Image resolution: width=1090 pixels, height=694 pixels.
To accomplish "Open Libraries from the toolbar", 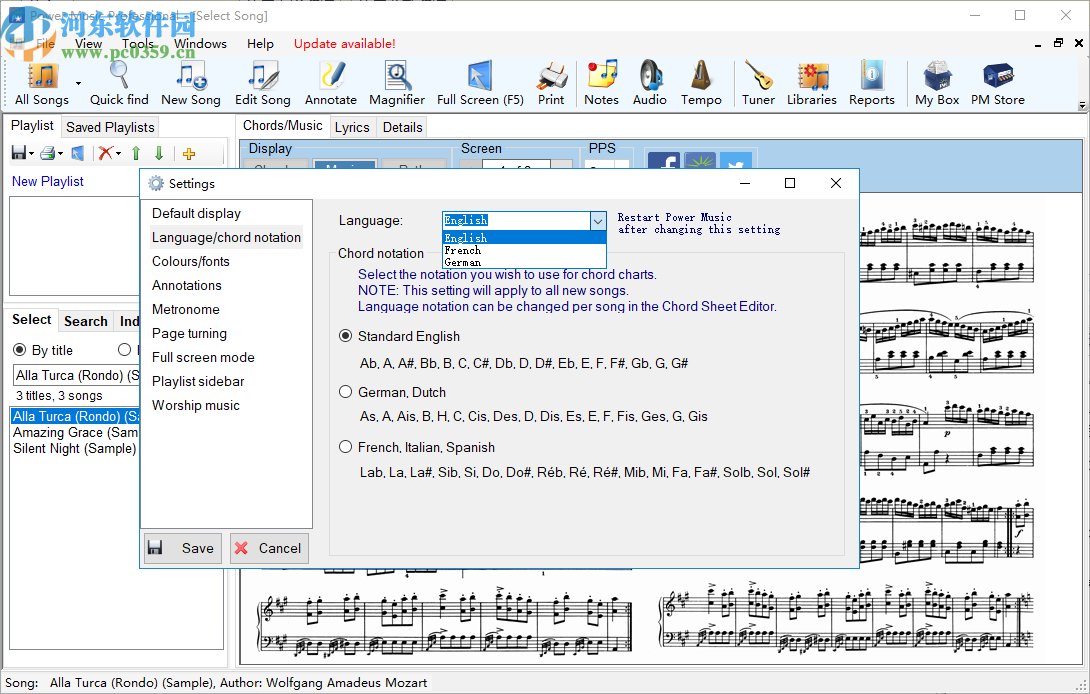I will pyautogui.click(x=811, y=82).
